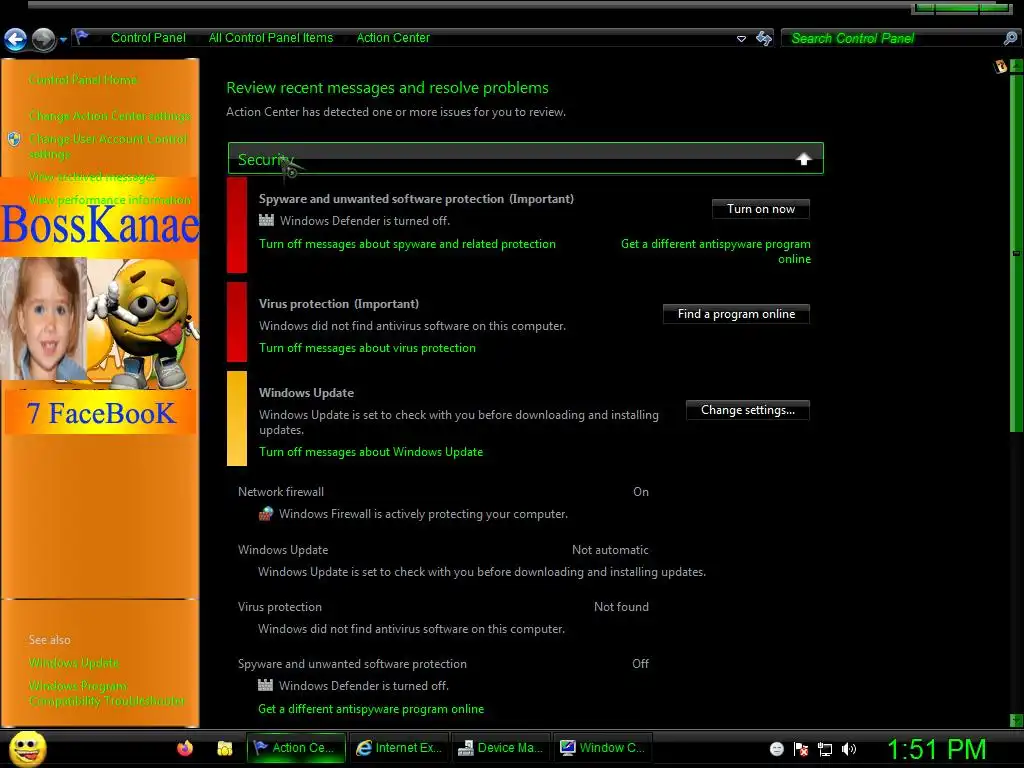Open the folder icon on the taskbar
This screenshot has height=768, width=1024.
pyautogui.click(x=225, y=748)
